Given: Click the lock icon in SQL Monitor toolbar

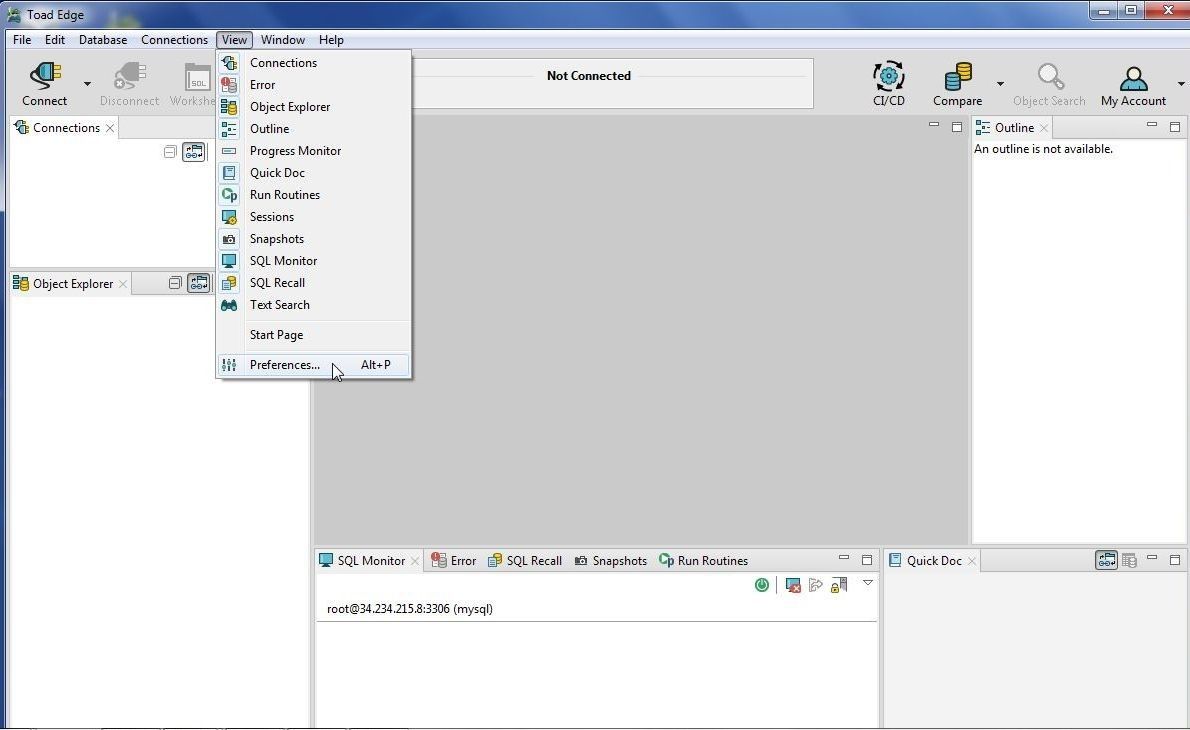Looking at the screenshot, I should [x=839, y=585].
